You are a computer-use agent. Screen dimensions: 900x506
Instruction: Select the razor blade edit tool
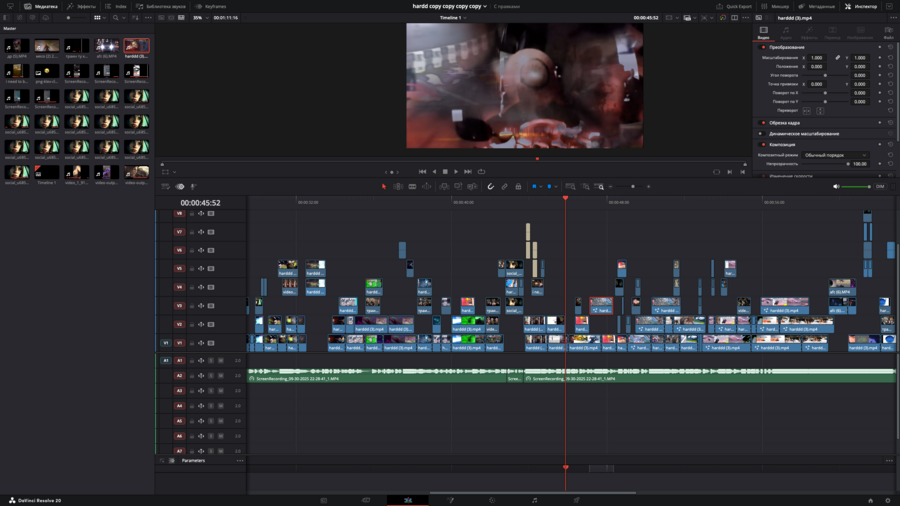(412, 186)
